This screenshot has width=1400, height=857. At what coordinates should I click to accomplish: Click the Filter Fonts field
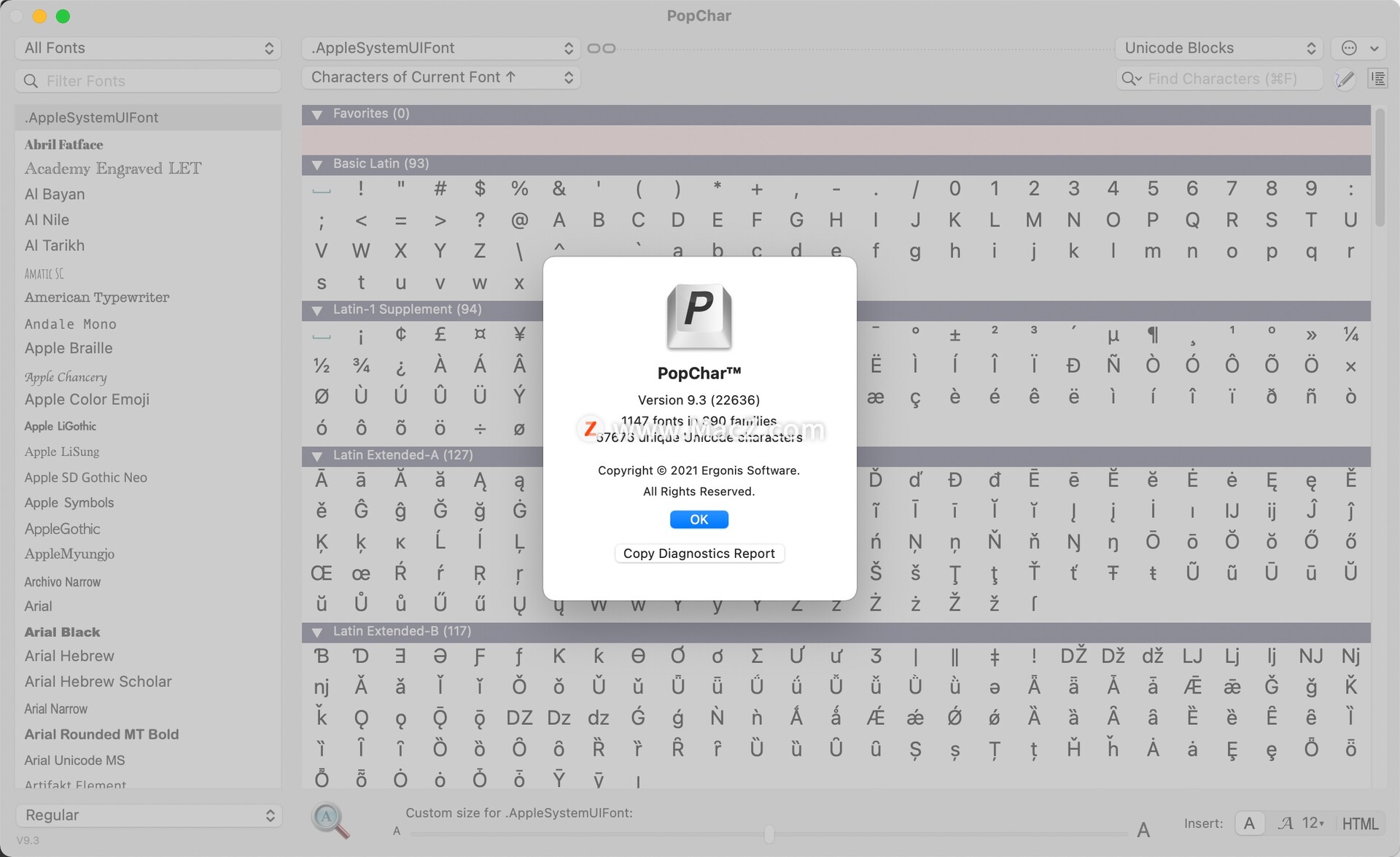tap(148, 81)
